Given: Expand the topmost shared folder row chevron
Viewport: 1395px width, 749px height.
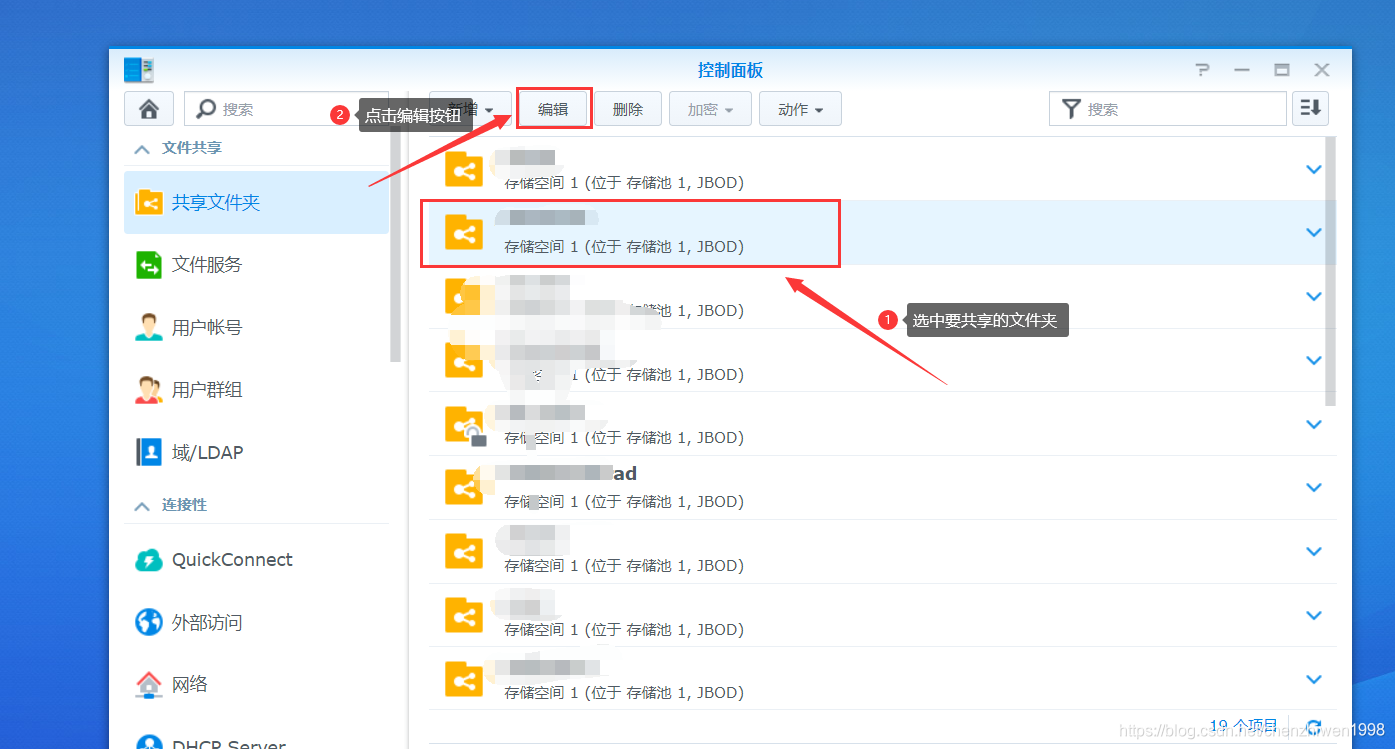Looking at the screenshot, I should click(1314, 169).
